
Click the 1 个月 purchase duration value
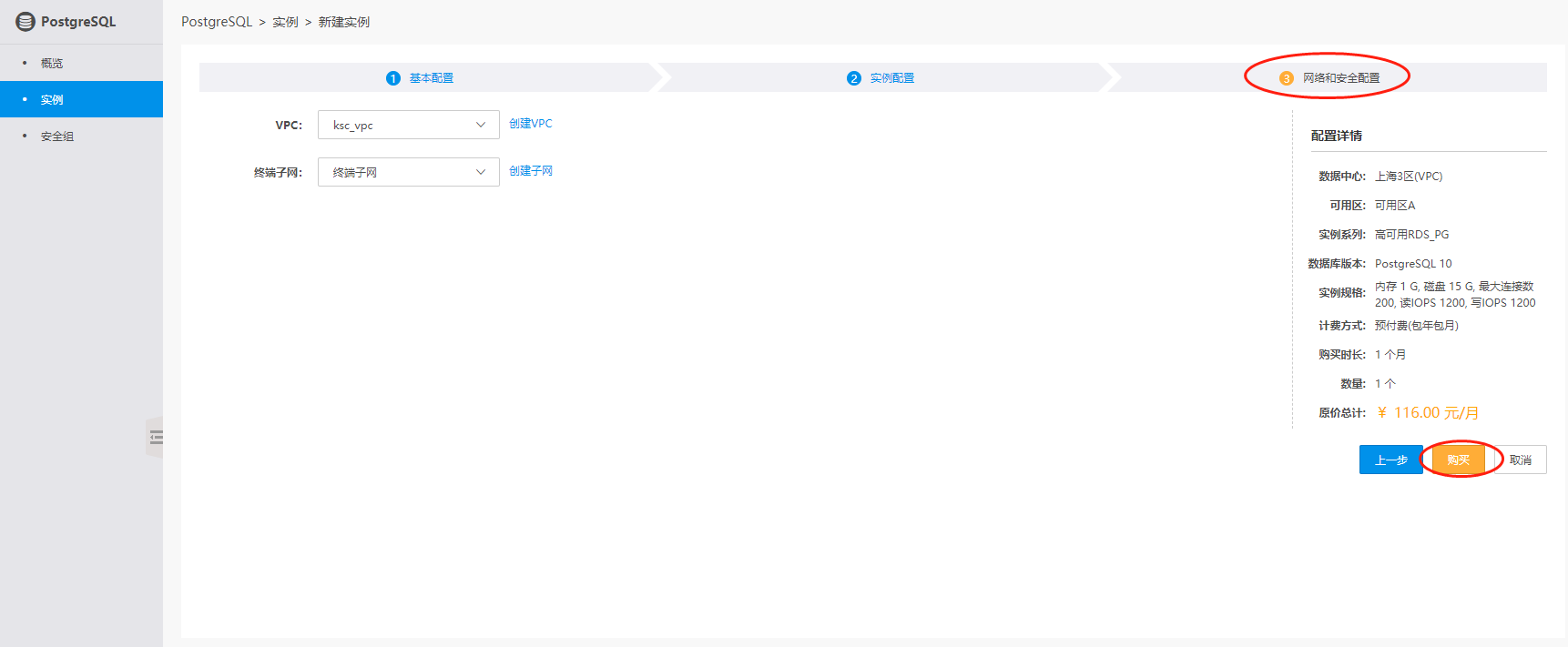(x=1390, y=355)
